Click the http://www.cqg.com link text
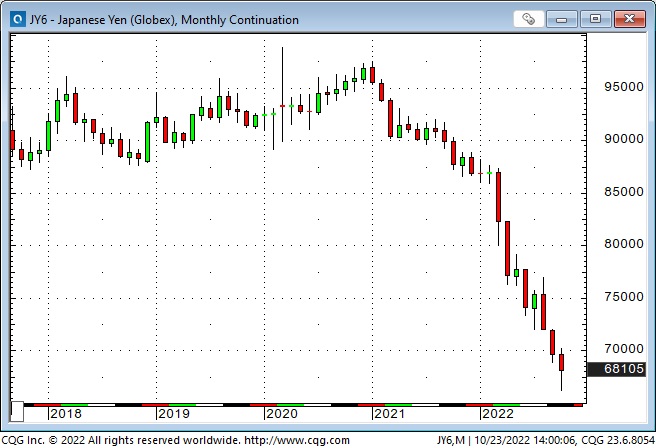 click(297, 440)
